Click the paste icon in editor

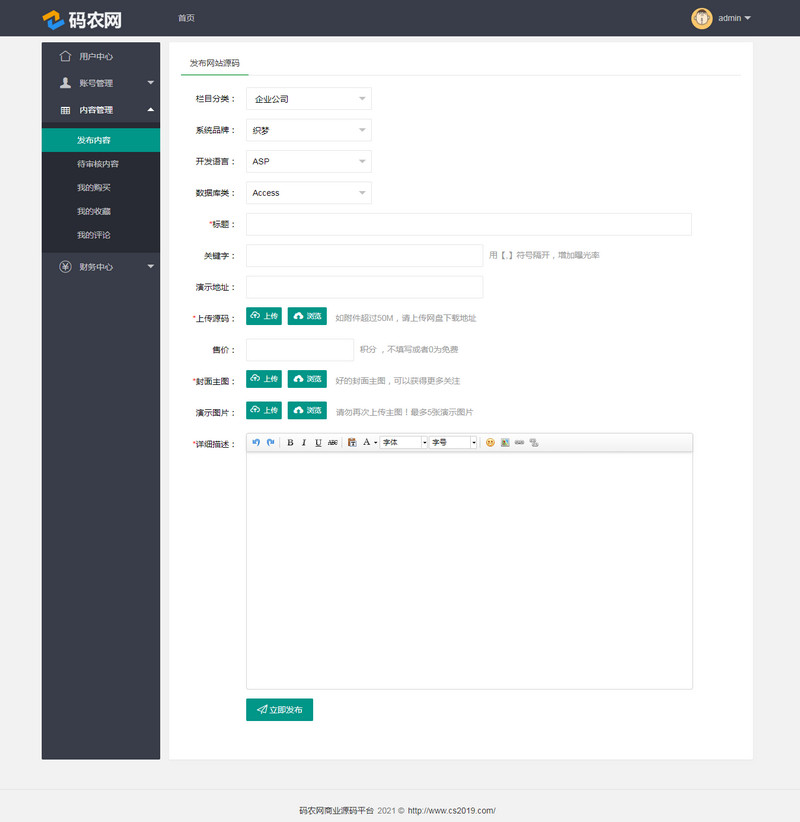pyautogui.click(x=352, y=442)
